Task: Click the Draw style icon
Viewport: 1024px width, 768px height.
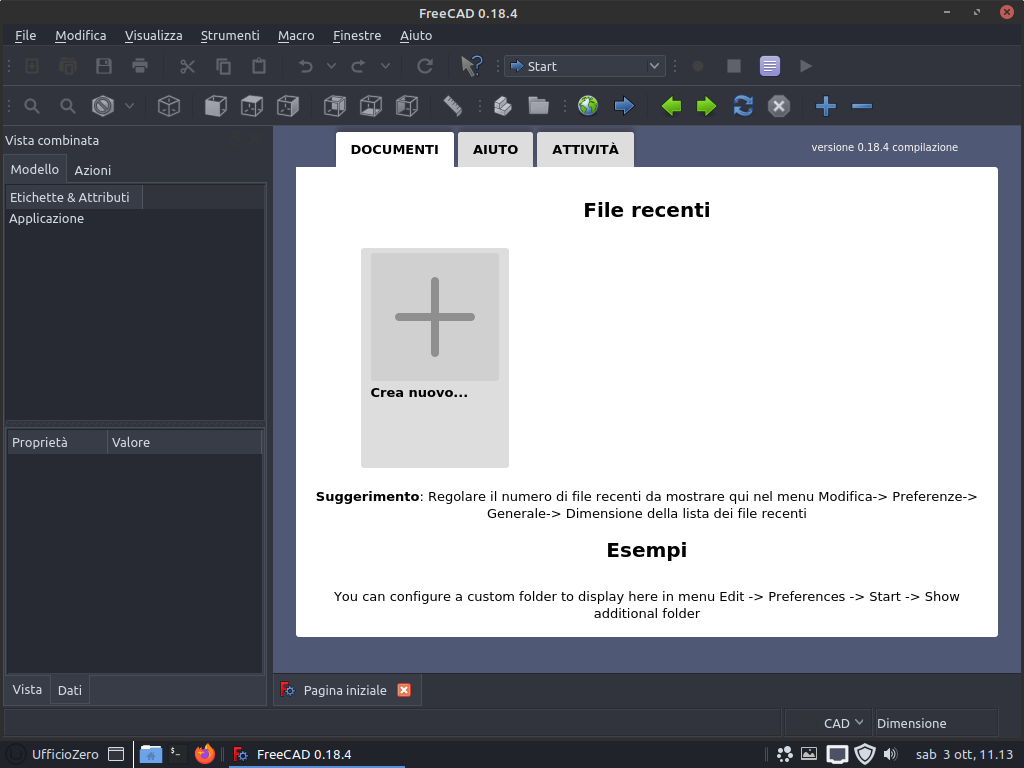Action: 103,106
